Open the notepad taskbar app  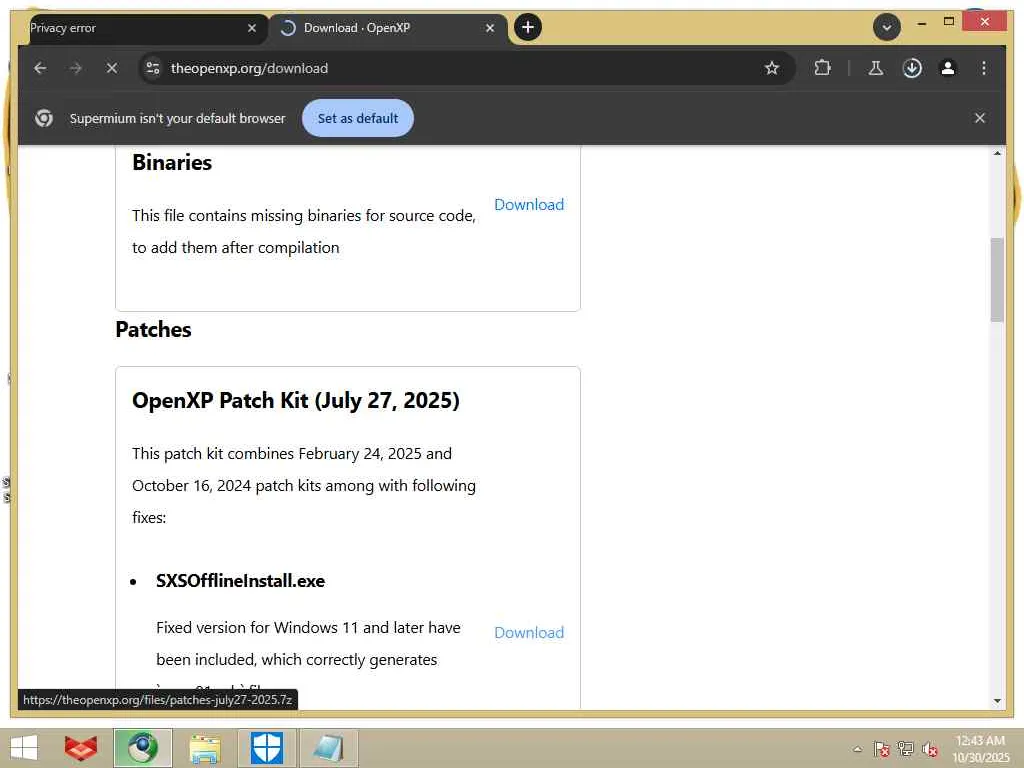pos(328,748)
